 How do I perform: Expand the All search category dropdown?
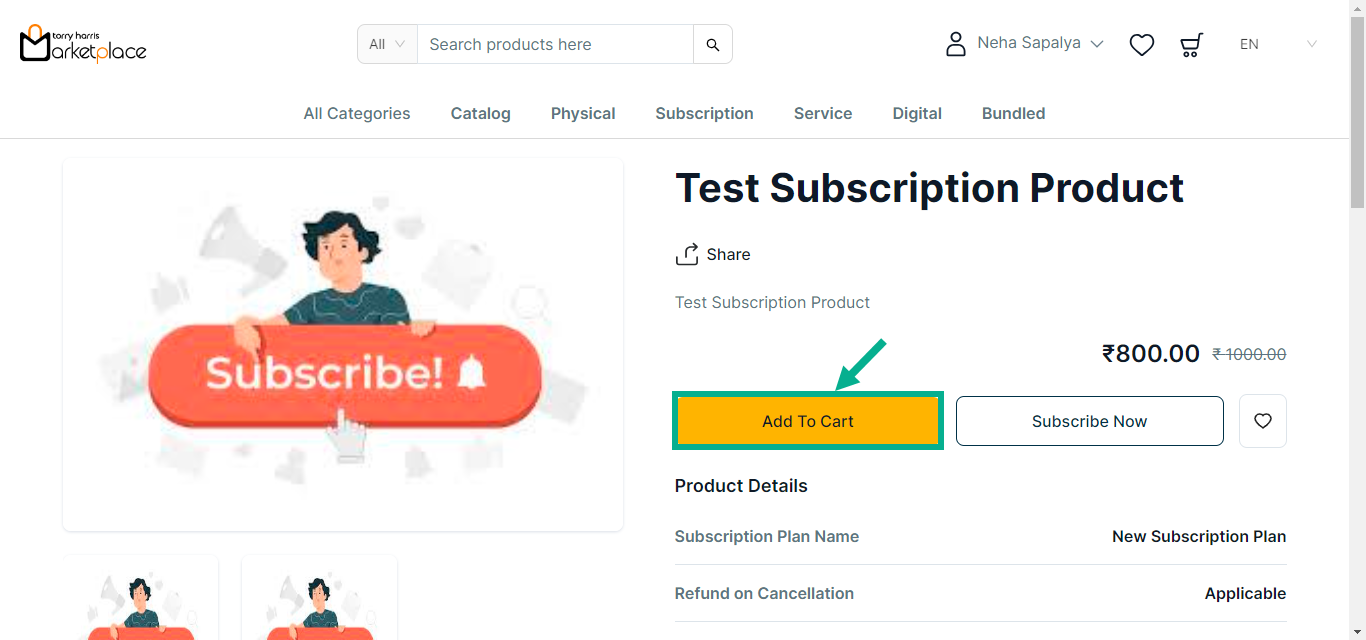(387, 44)
